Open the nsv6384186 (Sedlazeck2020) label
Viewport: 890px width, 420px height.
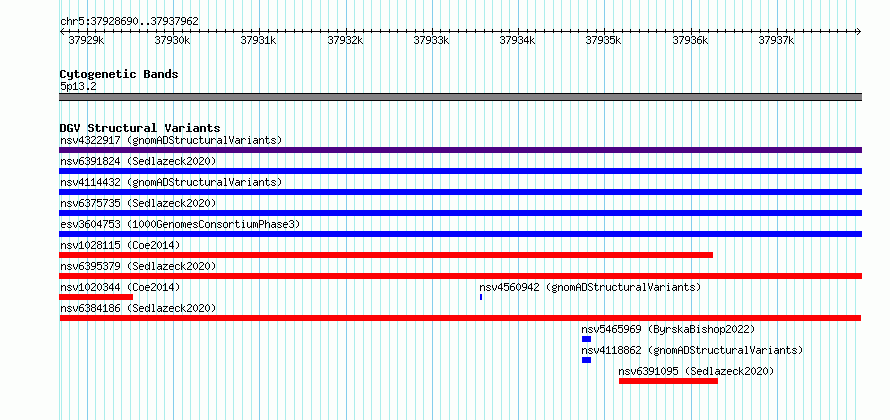tap(138, 308)
